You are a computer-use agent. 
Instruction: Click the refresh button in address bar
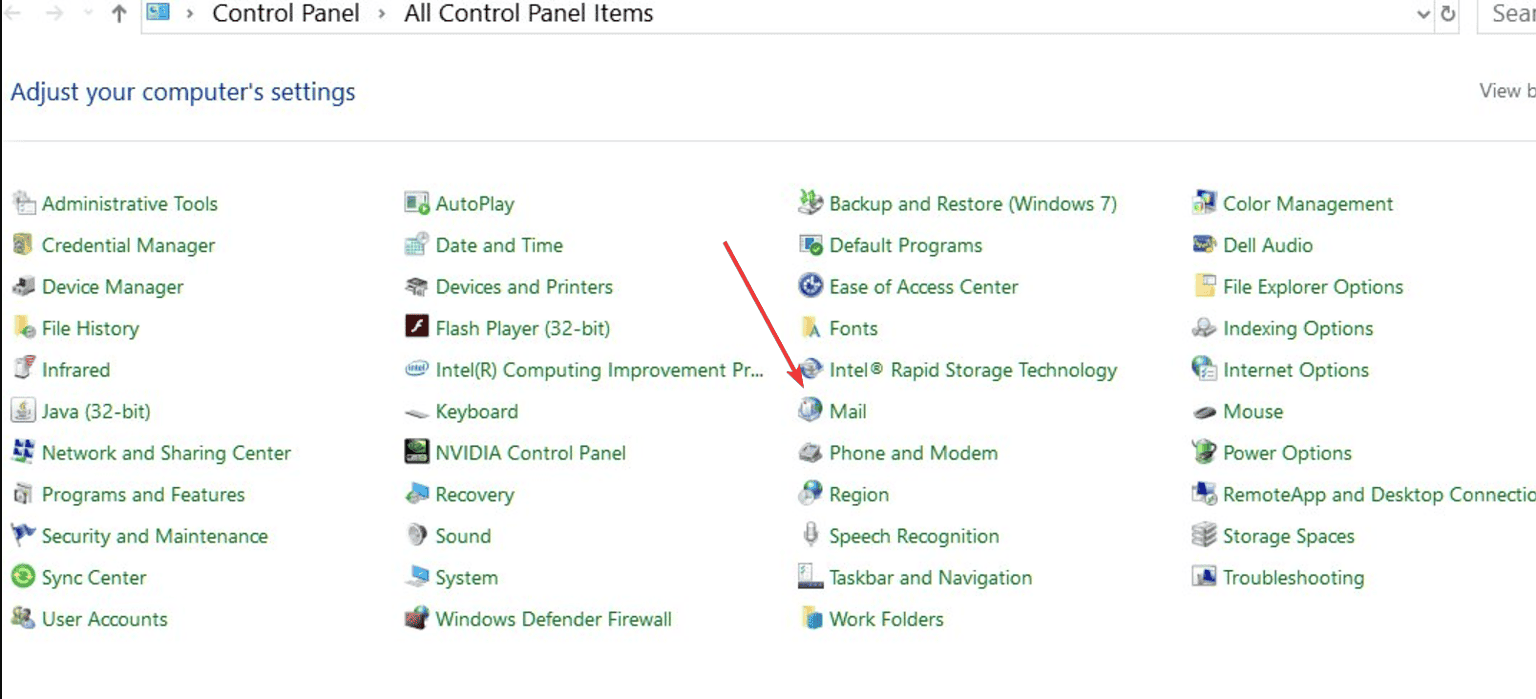click(1448, 14)
